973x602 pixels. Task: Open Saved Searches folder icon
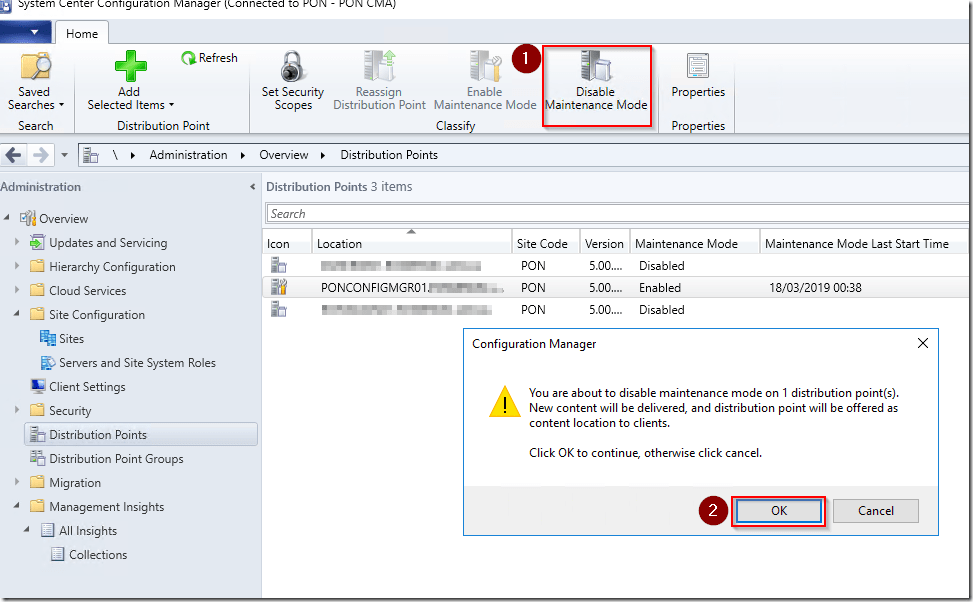[x=35, y=68]
